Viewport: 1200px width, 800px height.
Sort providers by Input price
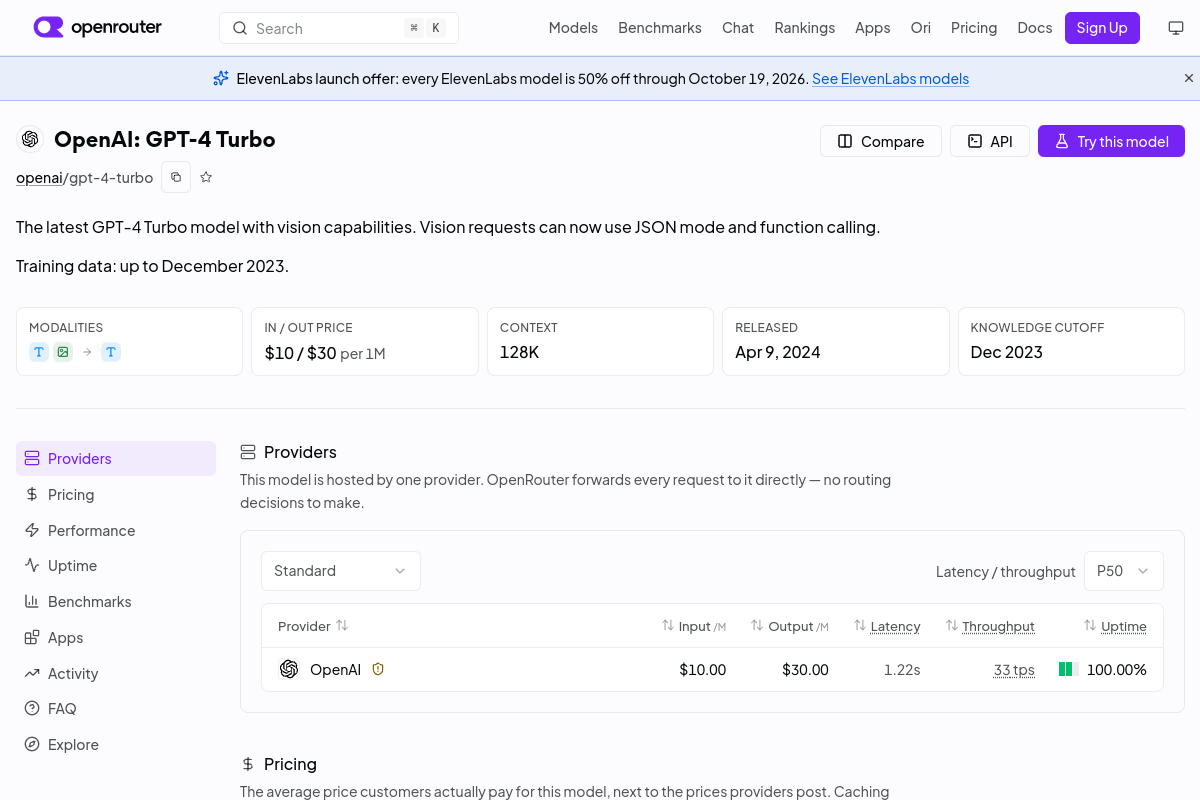[x=693, y=626]
